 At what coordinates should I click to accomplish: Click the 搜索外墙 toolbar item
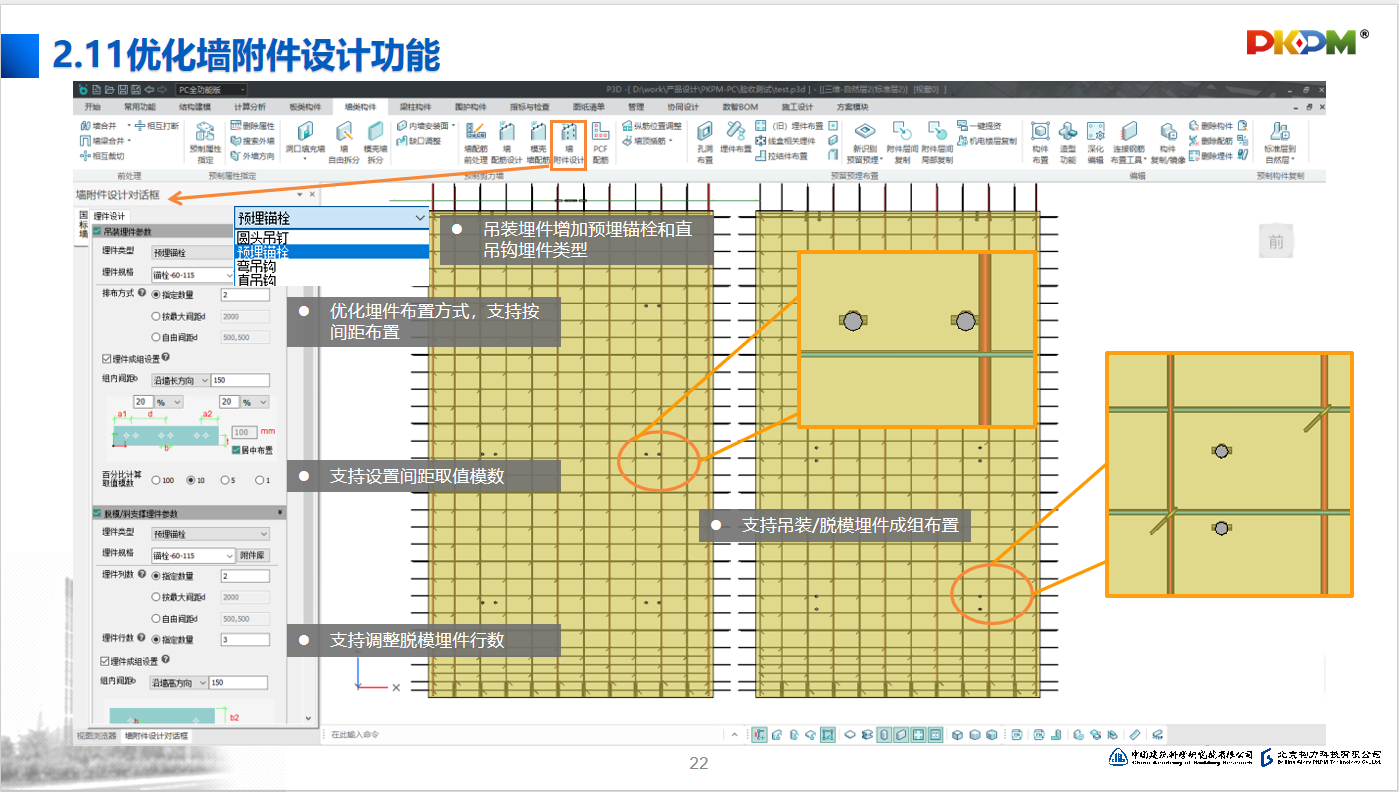coord(251,141)
